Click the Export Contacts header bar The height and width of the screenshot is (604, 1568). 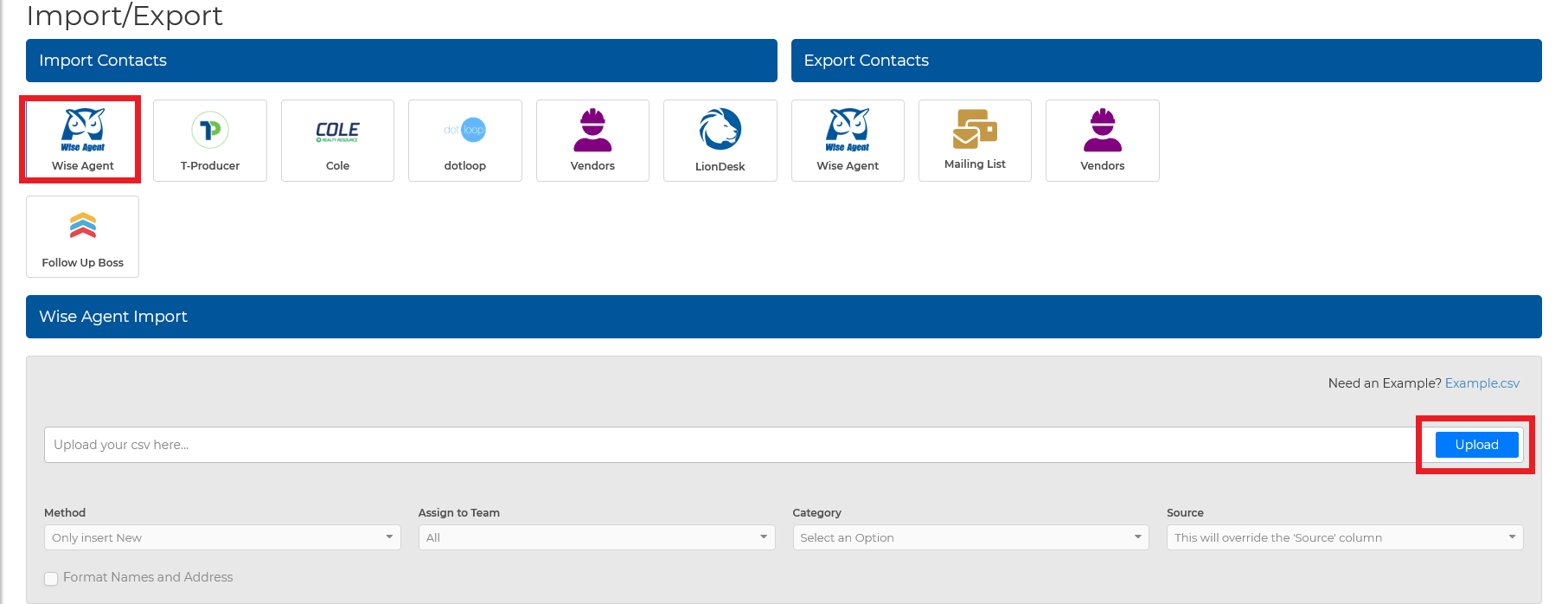pyautogui.click(x=1166, y=61)
